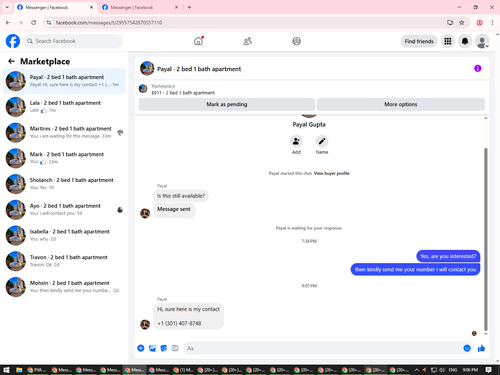Image resolution: width=500 pixels, height=375 pixels.
Task: Click More options button
Action: pos(400,104)
